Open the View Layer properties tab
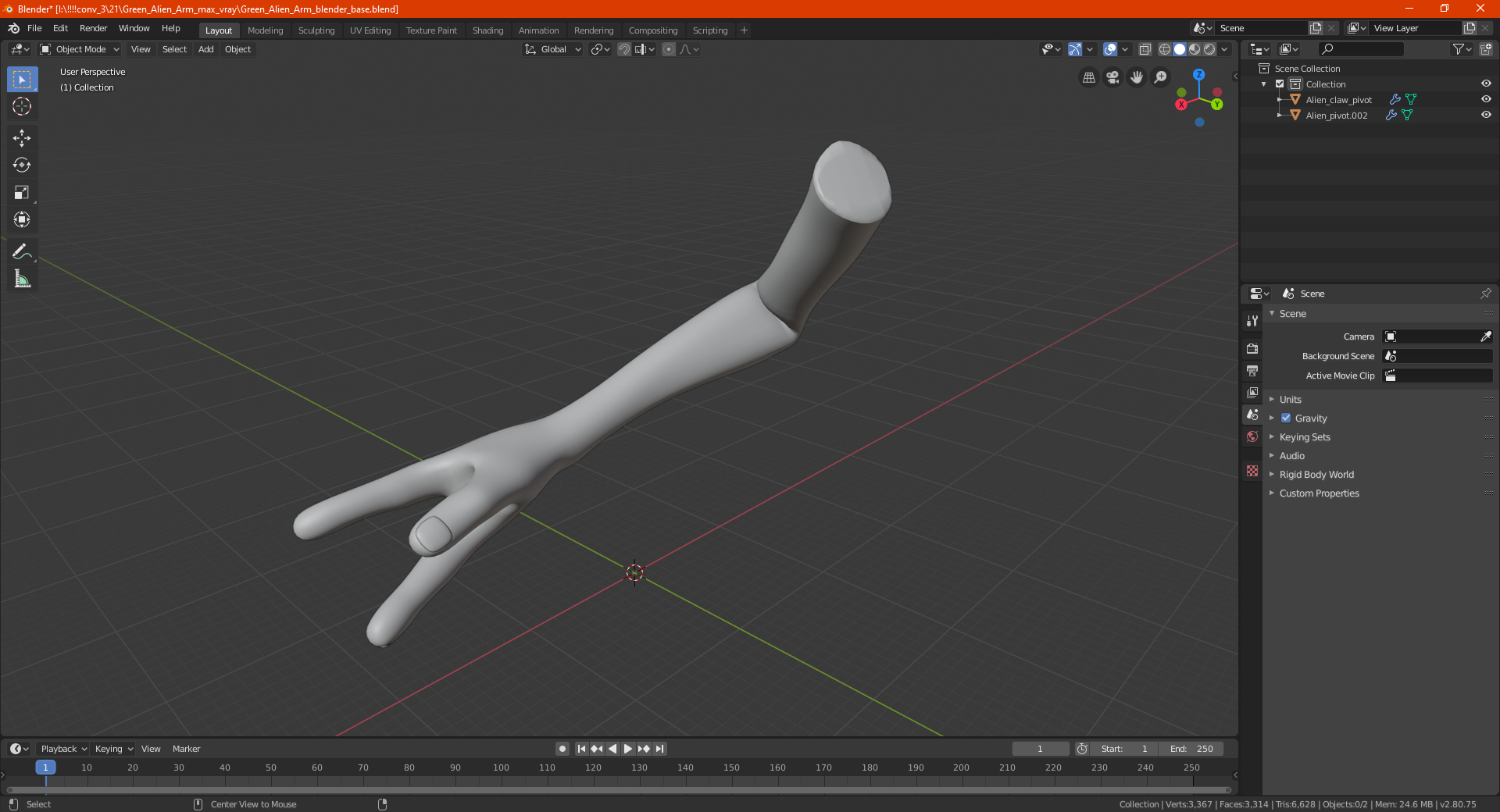 click(1252, 392)
